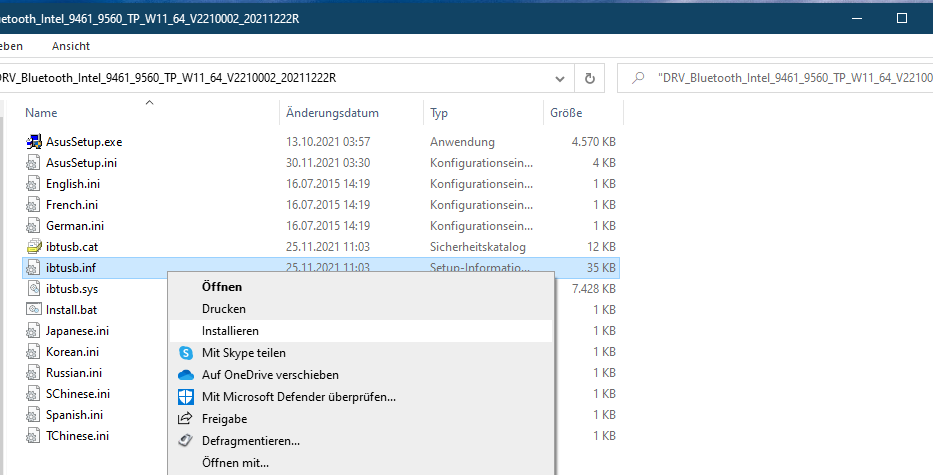Screen dimensions: 933x475
Task: Click the Spanish.ini file icon
Action: click(x=34, y=415)
